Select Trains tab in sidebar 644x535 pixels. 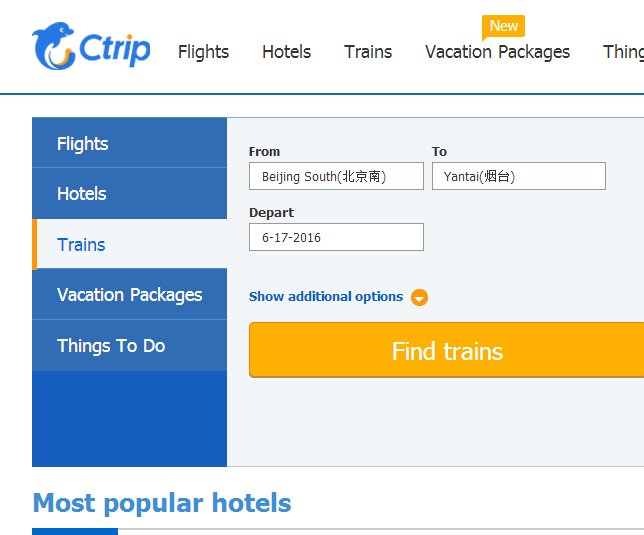[129, 244]
